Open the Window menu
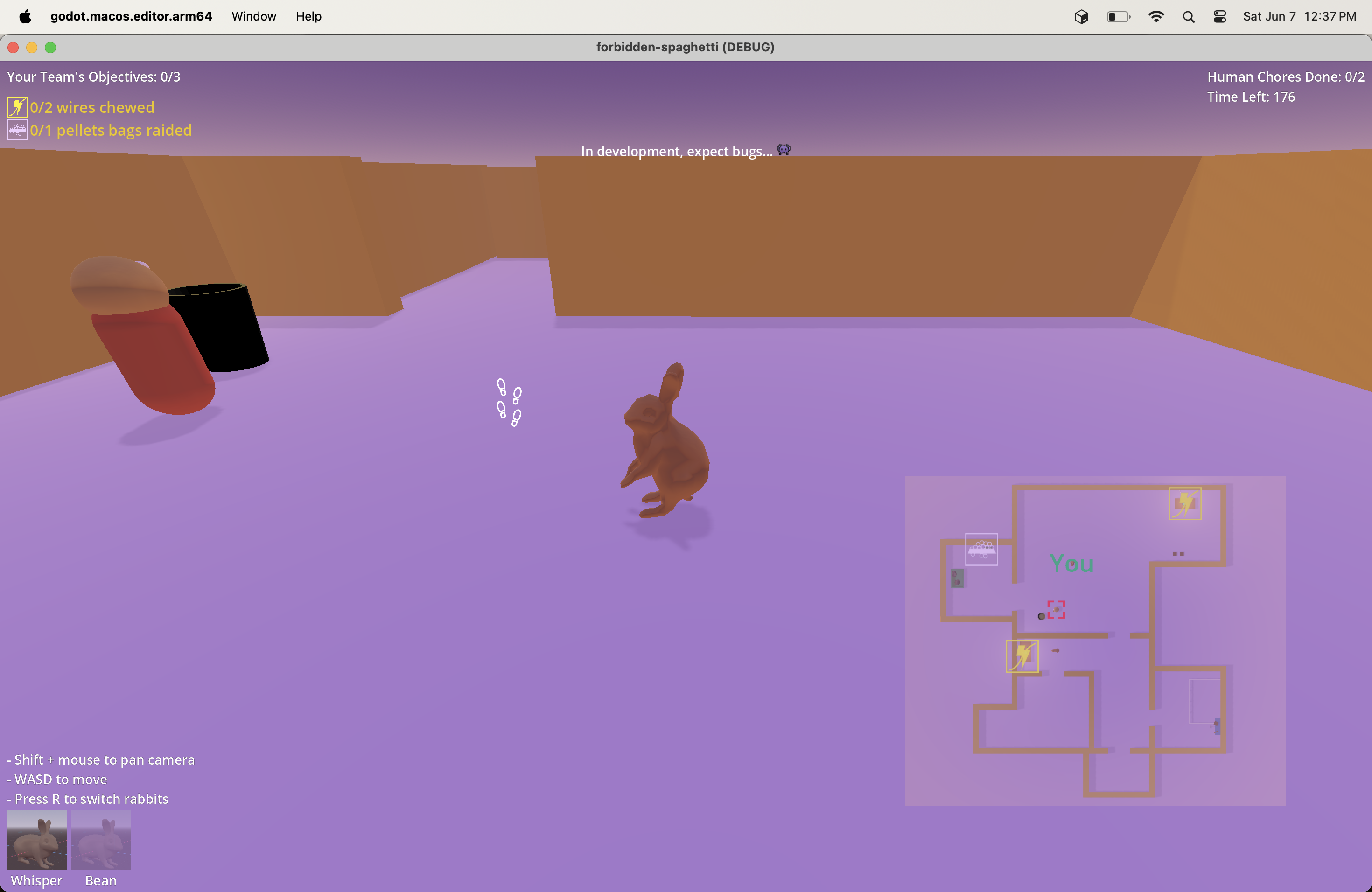Viewport: 1372px width, 892px height. 254,16
